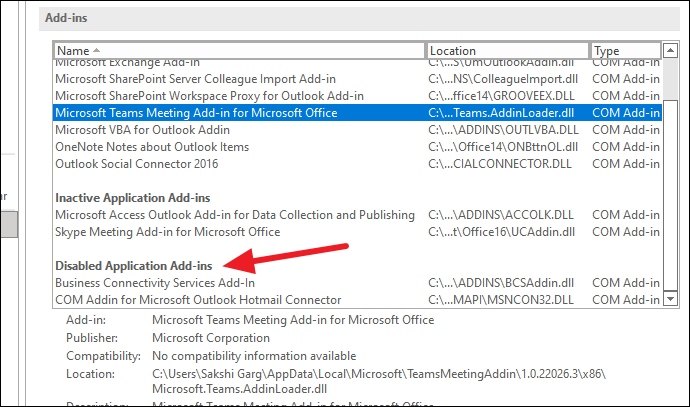Click location C:\...Teams.AddinLoader.dll cell
Viewport: 690px width, 407px height.
pos(501,113)
